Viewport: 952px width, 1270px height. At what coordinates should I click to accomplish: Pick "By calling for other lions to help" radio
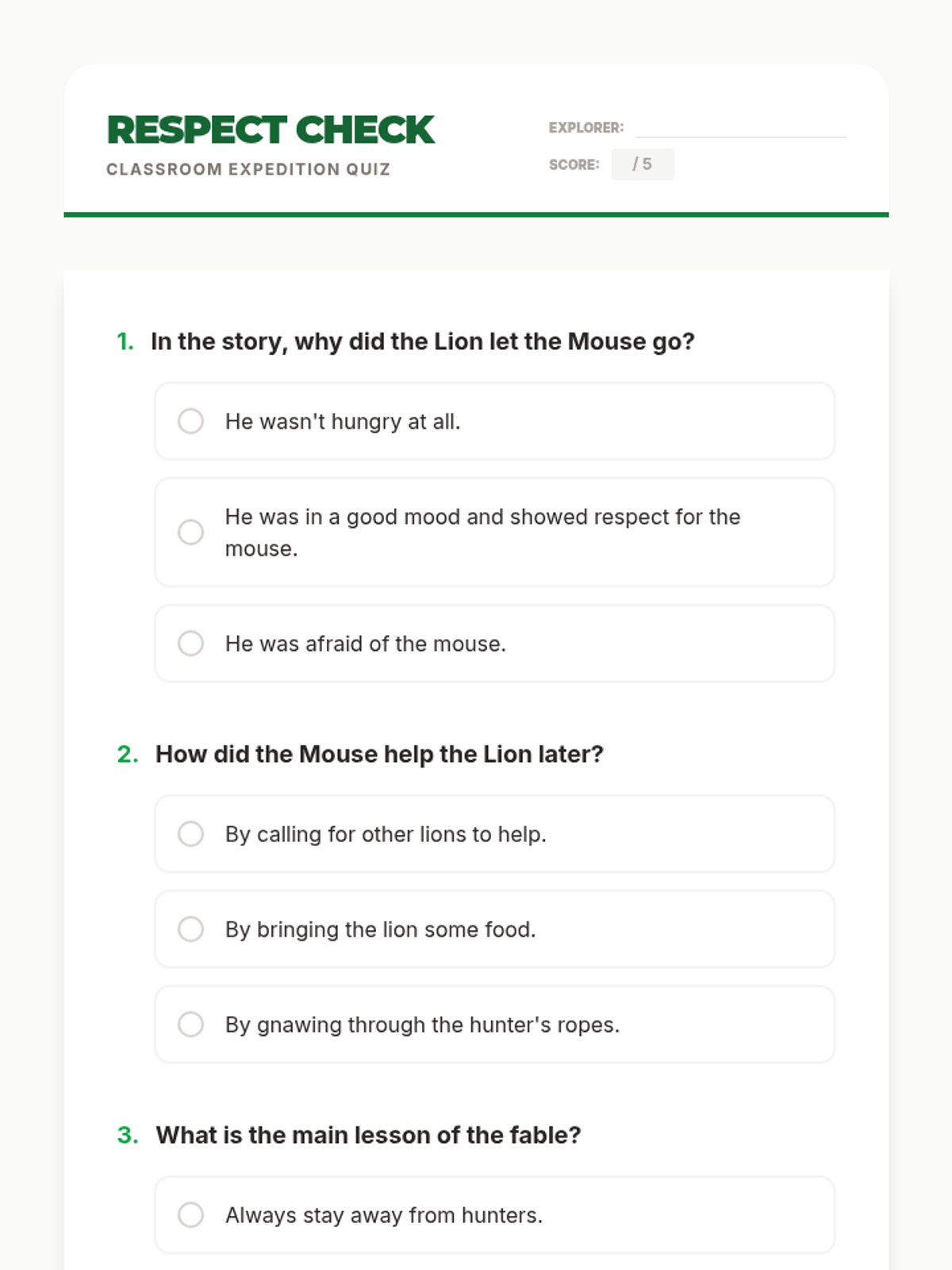190,833
